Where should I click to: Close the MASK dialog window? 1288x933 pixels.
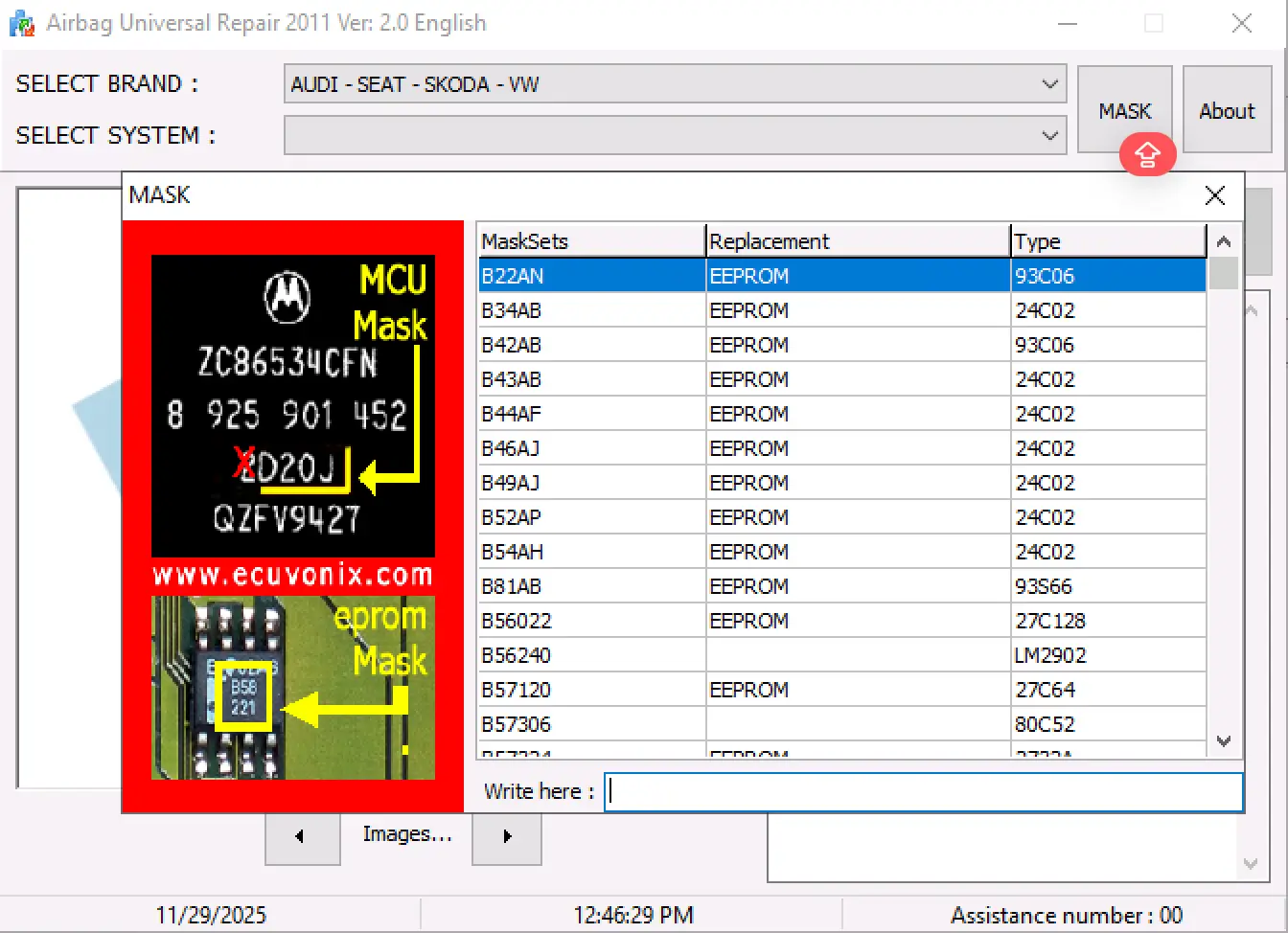(x=1214, y=195)
